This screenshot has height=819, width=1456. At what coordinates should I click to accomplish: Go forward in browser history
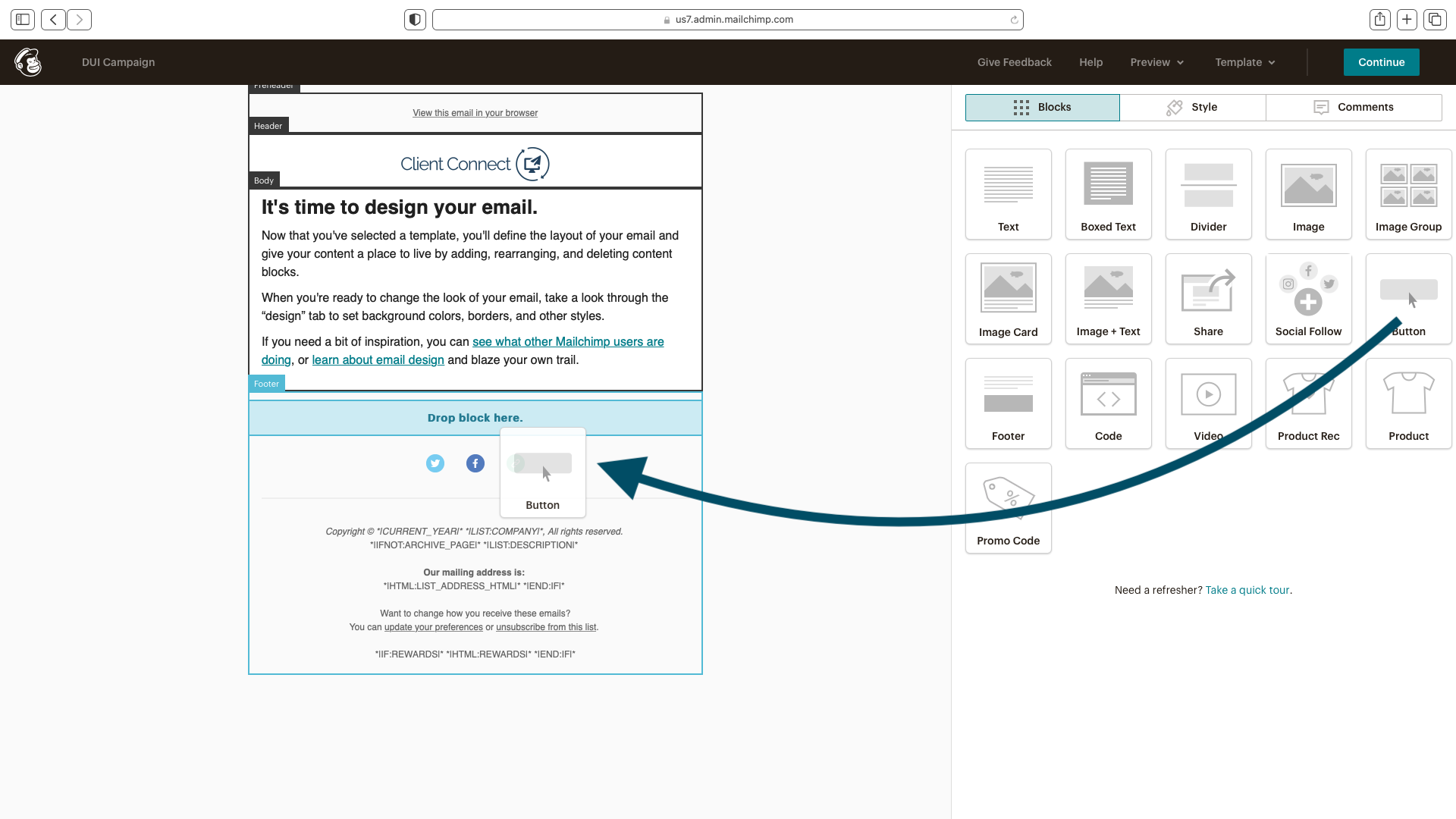pos(79,20)
